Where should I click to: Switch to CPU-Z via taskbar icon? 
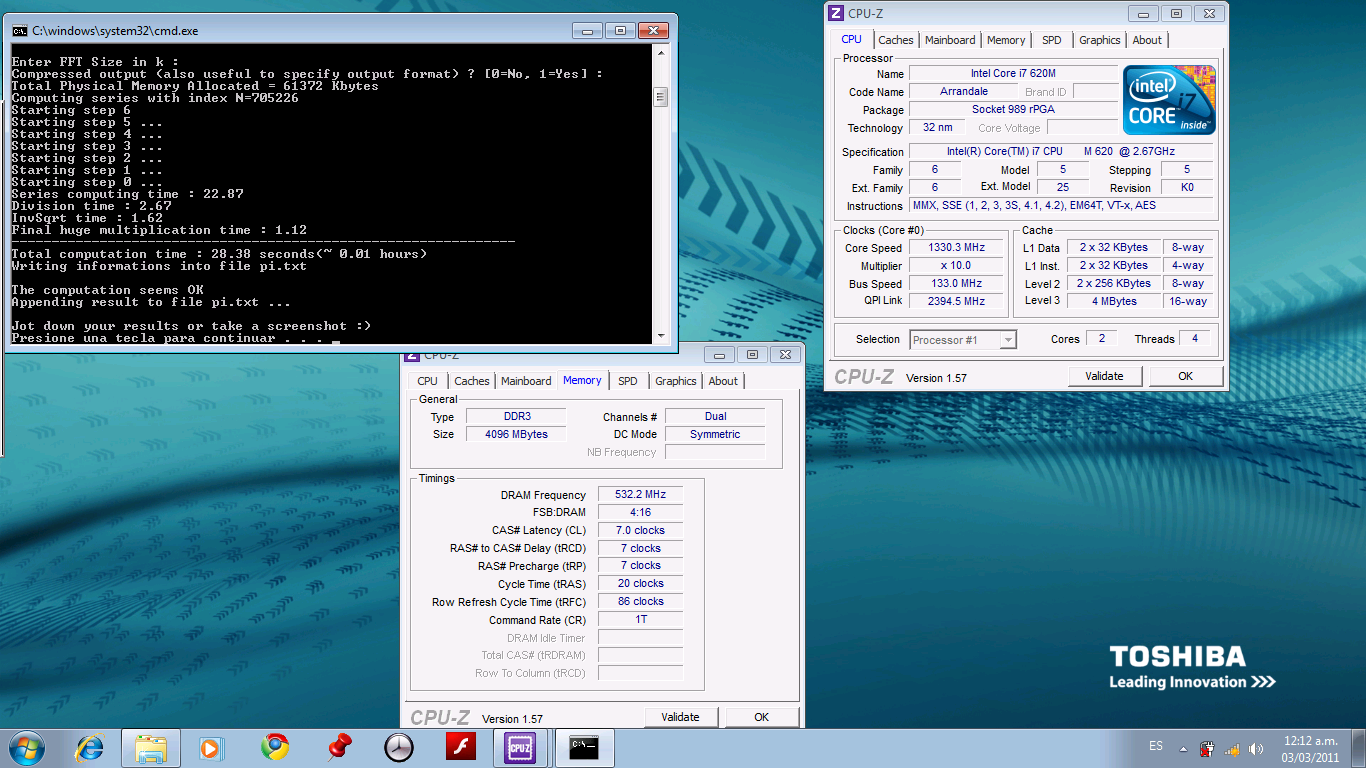point(520,747)
